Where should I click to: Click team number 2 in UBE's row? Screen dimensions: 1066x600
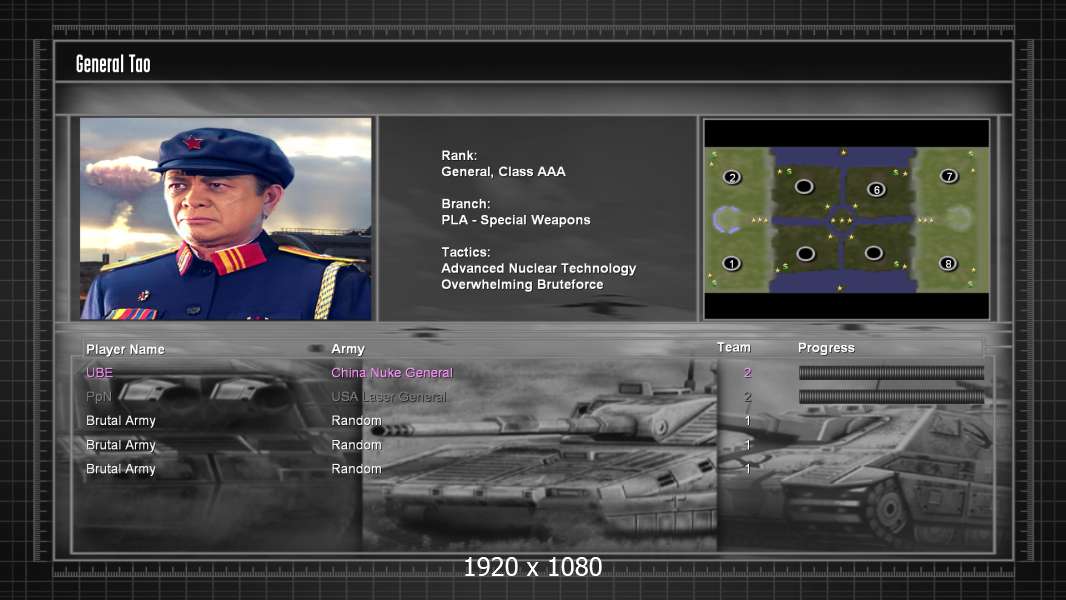click(x=747, y=372)
